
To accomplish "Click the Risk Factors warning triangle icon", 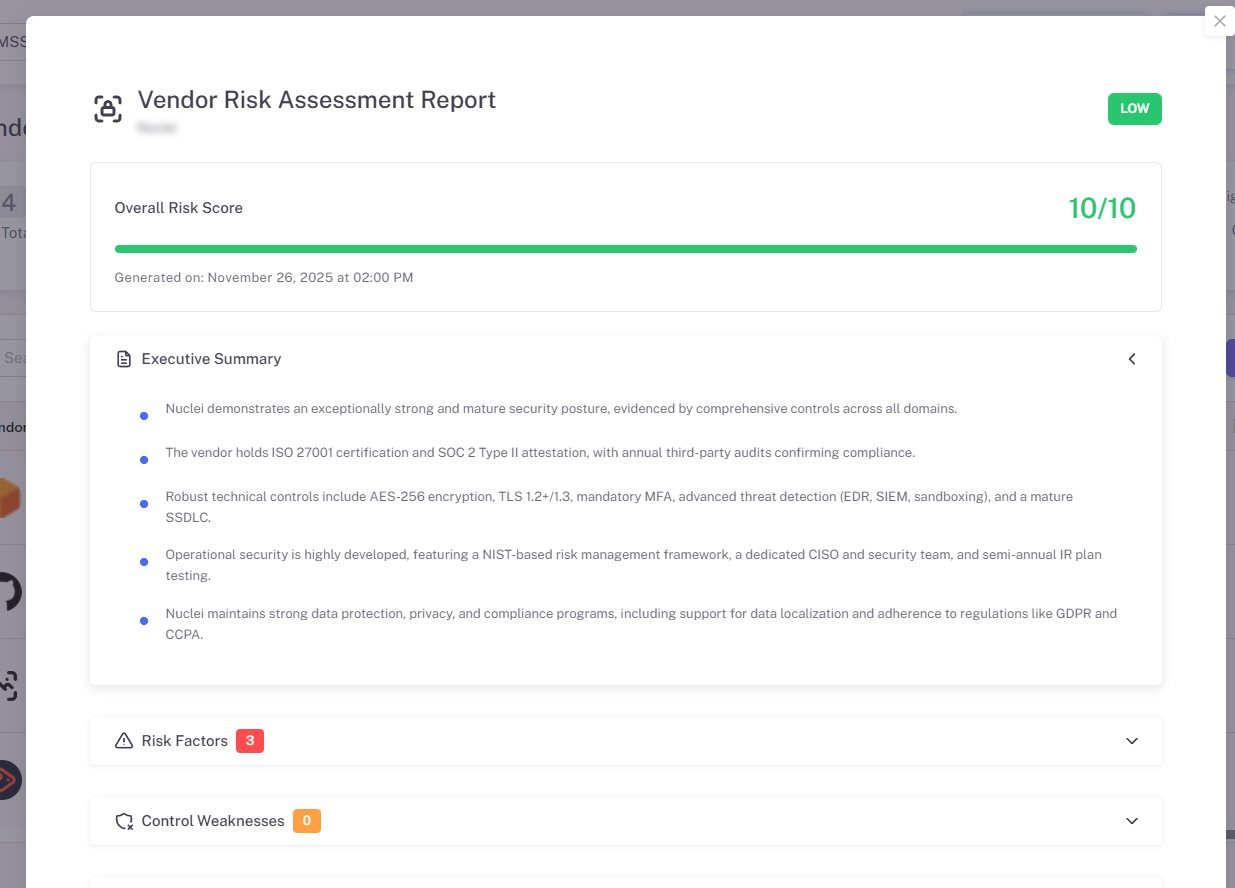I will [x=122, y=740].
